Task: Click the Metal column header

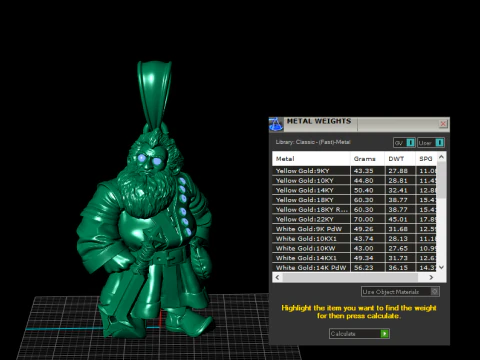Action: pos(311,159)
